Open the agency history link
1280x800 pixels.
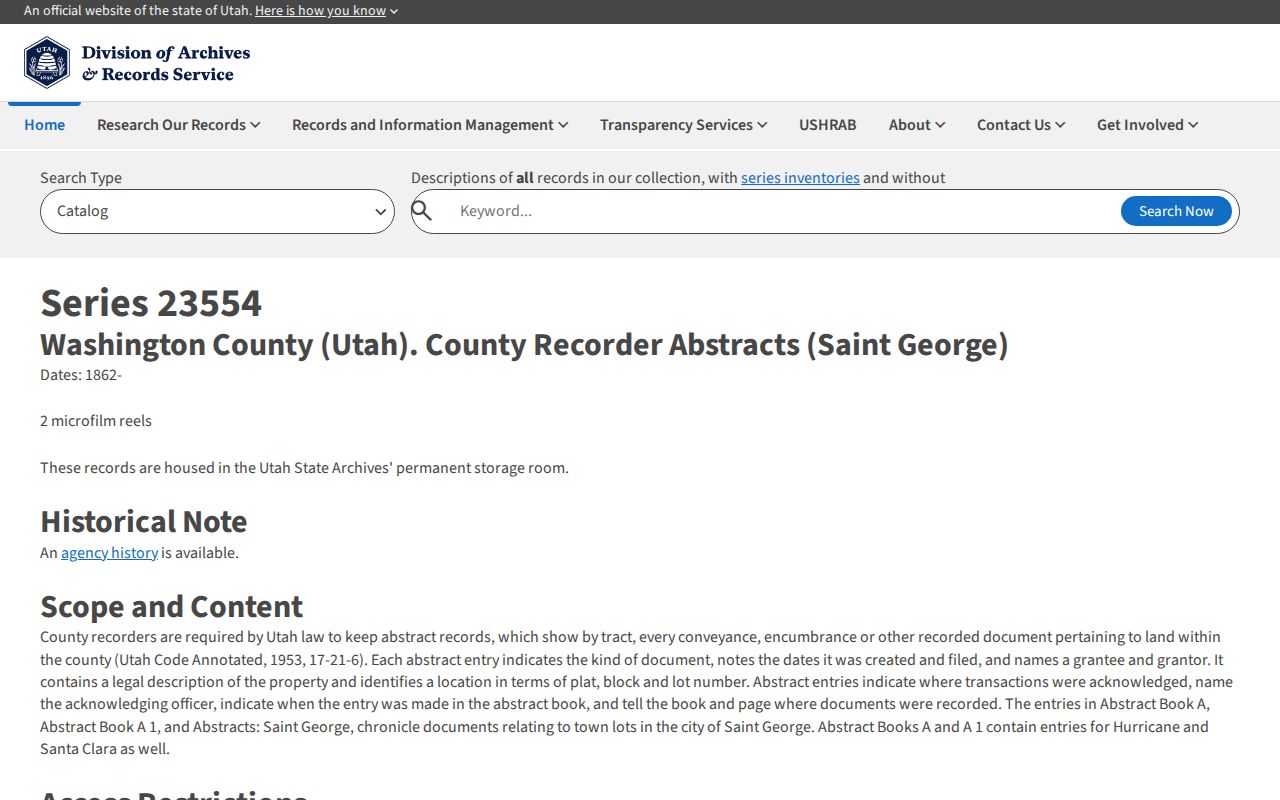(x=109, y=553)
